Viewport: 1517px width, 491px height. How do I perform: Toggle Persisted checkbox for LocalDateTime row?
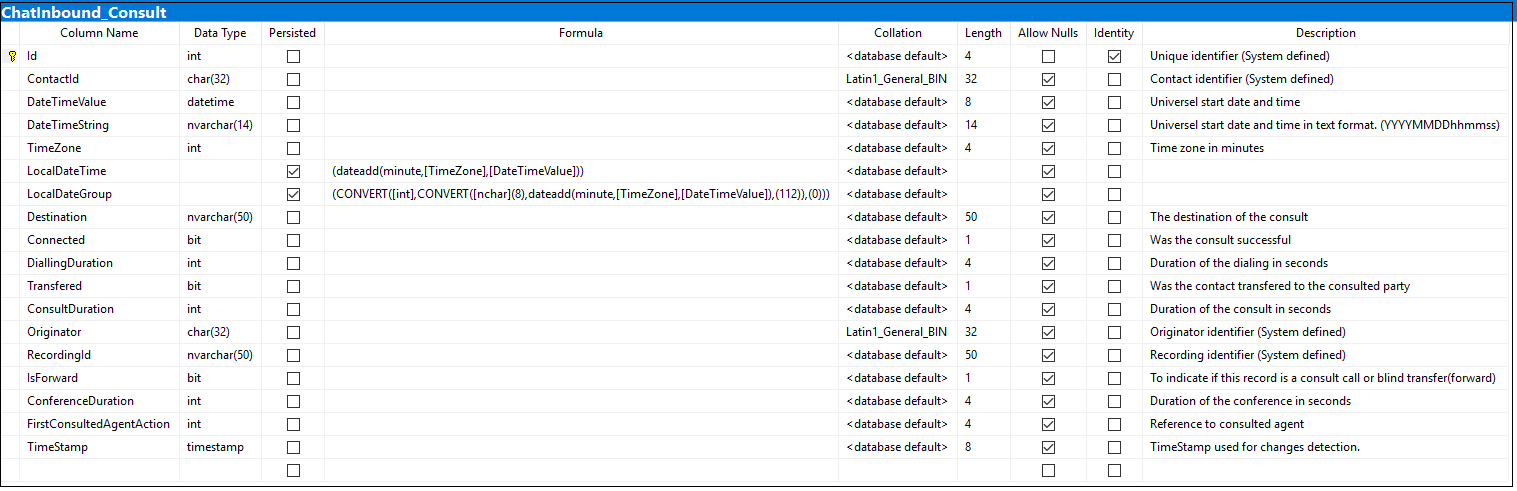coord(293,171)
